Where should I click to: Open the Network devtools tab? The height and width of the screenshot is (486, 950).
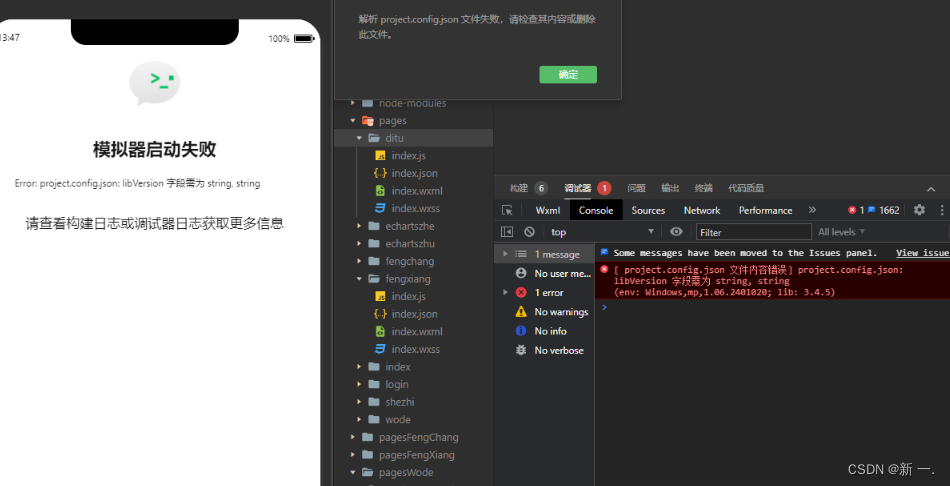pos(702,210)
